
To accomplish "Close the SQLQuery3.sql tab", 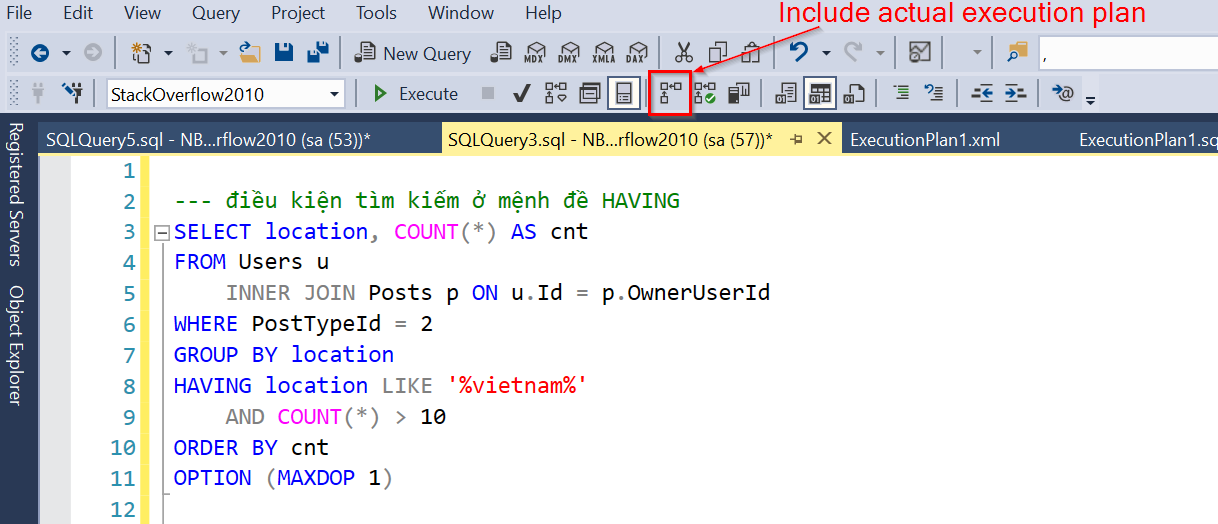I will (x=824, y=139).
